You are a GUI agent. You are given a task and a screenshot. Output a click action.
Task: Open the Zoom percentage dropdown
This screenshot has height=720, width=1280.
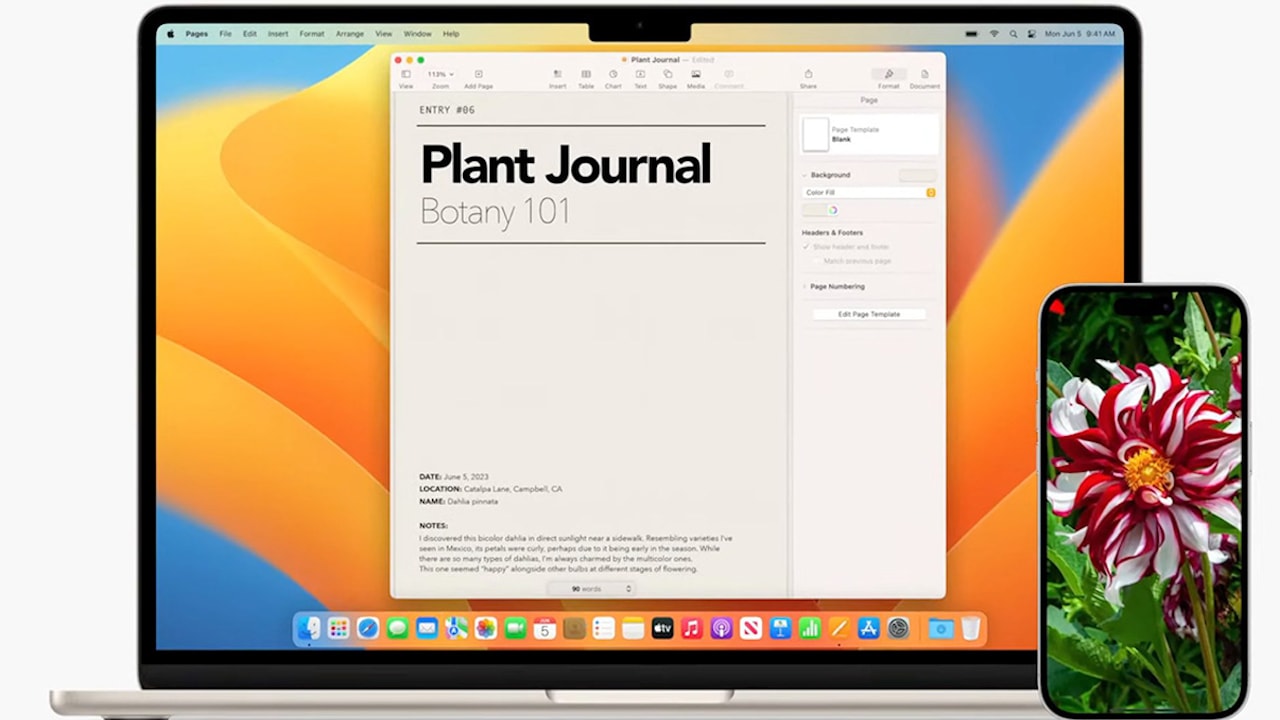coord(440,74)
